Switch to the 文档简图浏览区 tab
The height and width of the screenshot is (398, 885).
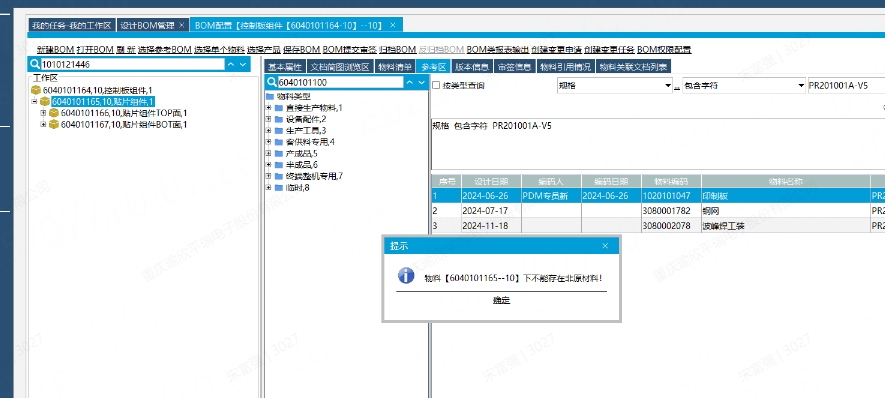point(340,67)
